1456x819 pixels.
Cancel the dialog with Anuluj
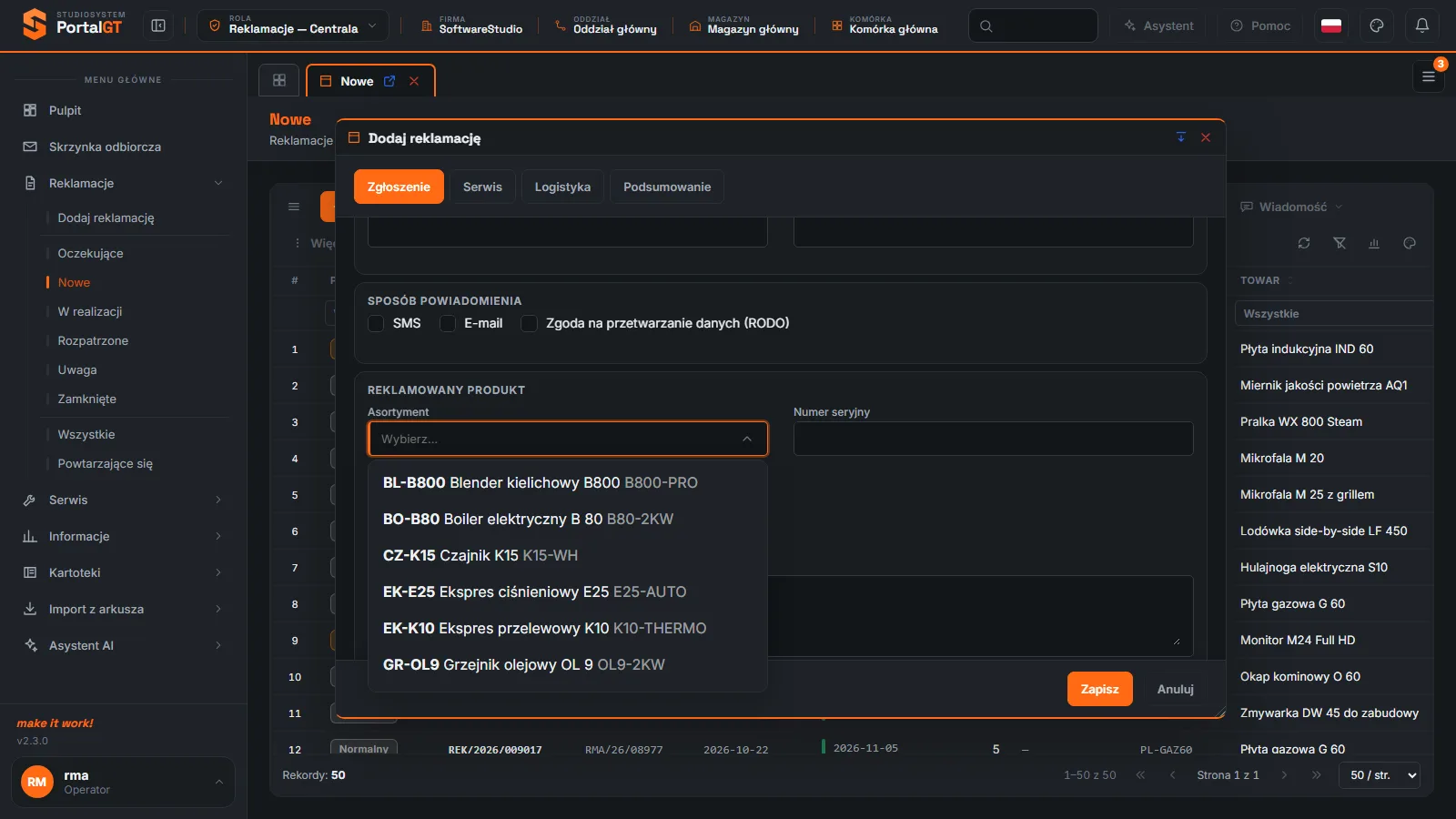pos(1176,689)
